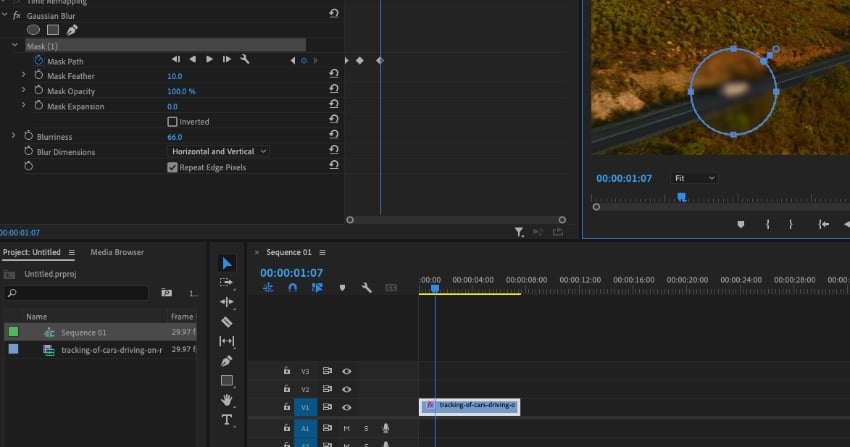Uncheck Repeat Edge Pixels
The image size is (850, 447).
point(172,167)
